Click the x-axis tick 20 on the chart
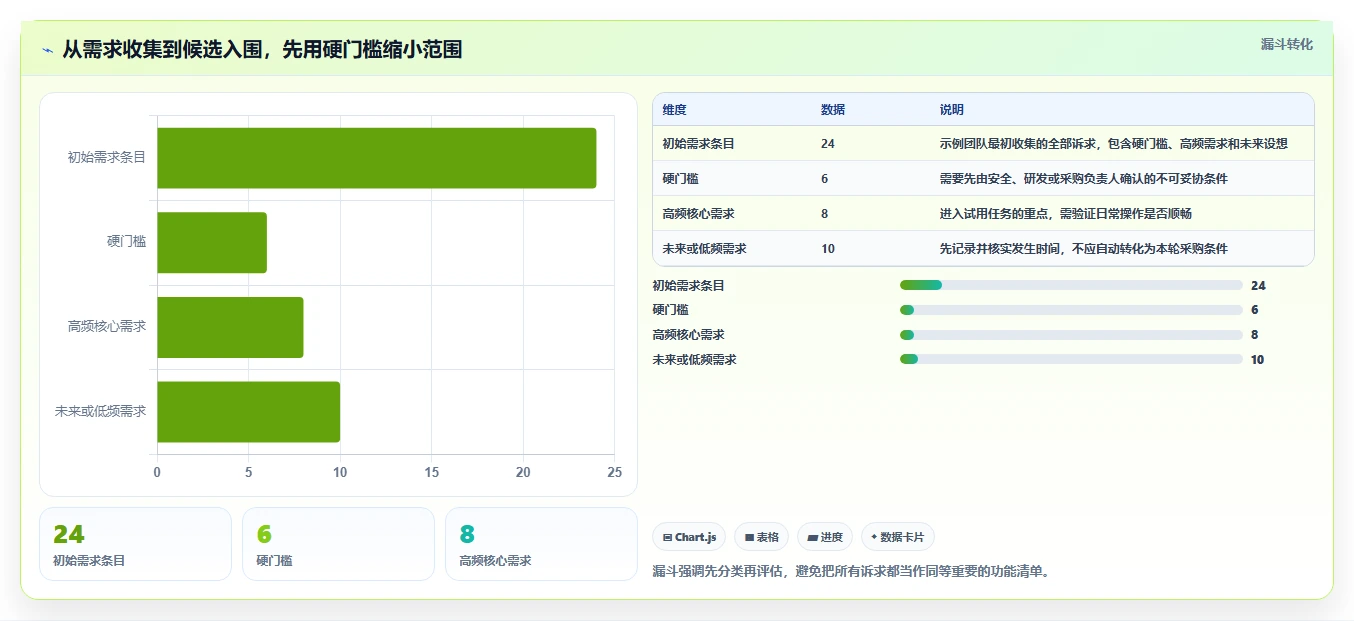 (523, 472)
